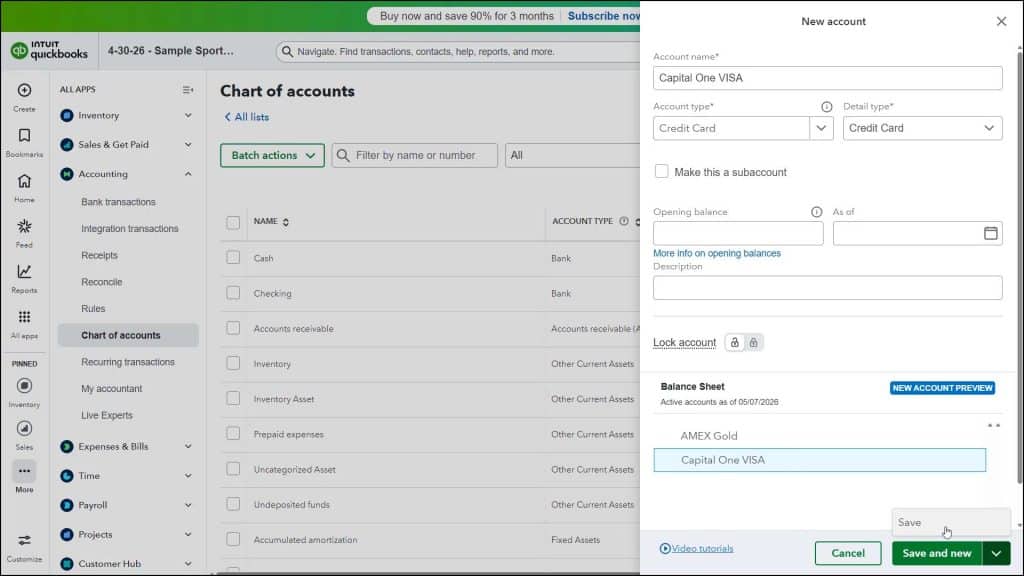Select the Accounts receivable row checkbox
The image size is (1024, 576).
click(233, 328)
